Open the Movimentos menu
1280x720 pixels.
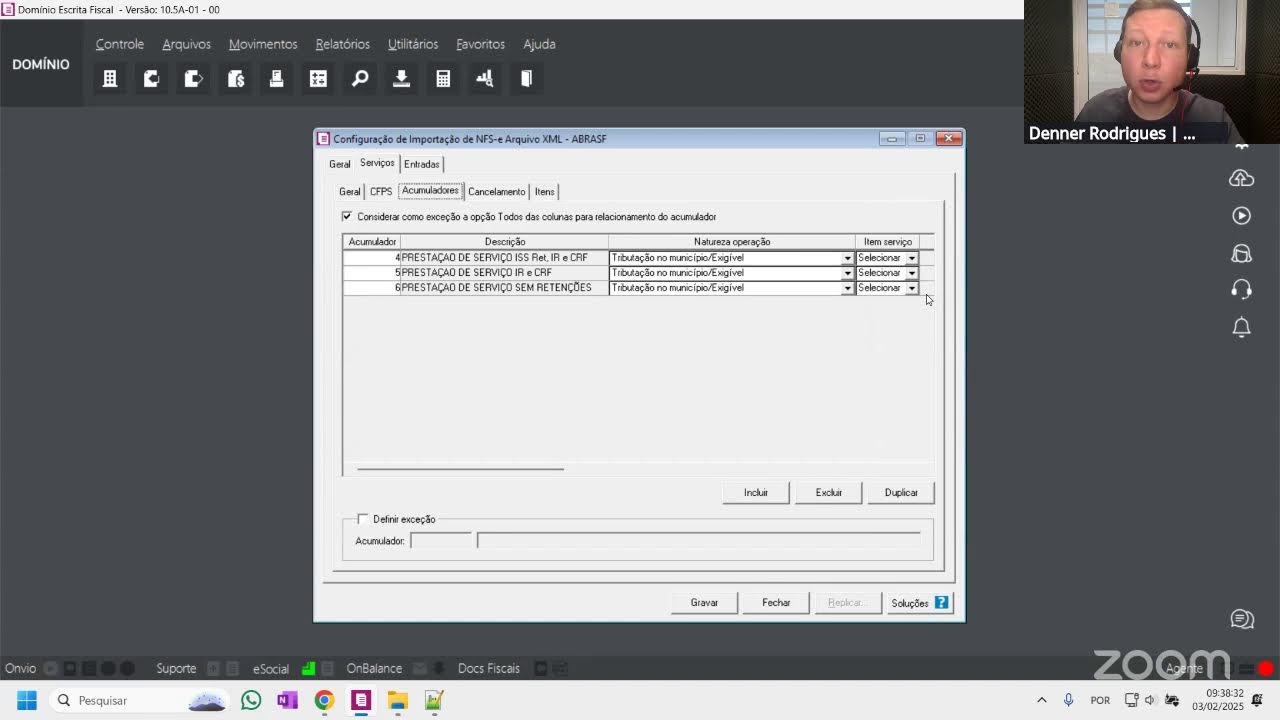(x=263, y=44)
